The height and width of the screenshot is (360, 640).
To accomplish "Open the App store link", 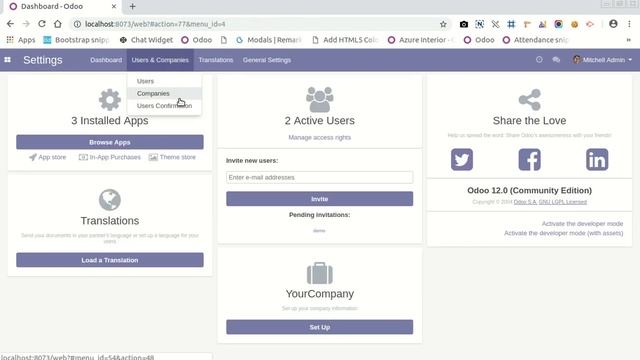I will click(x=47, y=157).
